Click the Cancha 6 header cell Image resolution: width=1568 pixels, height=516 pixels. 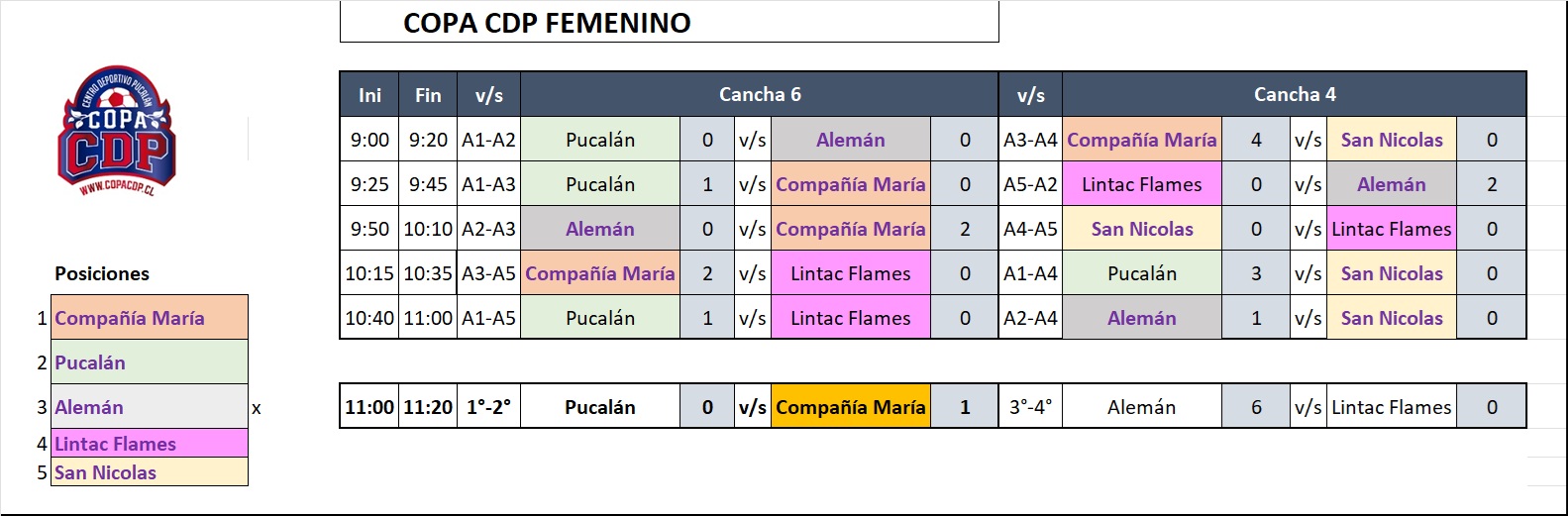[760, 94]
